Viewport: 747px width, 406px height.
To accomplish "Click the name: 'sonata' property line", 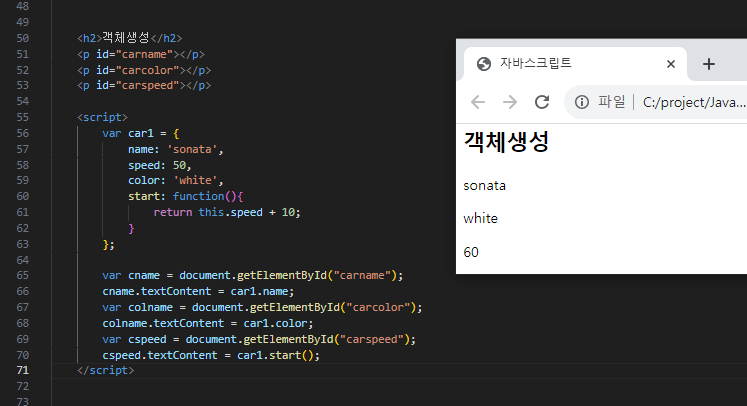I will click(175, 150).
